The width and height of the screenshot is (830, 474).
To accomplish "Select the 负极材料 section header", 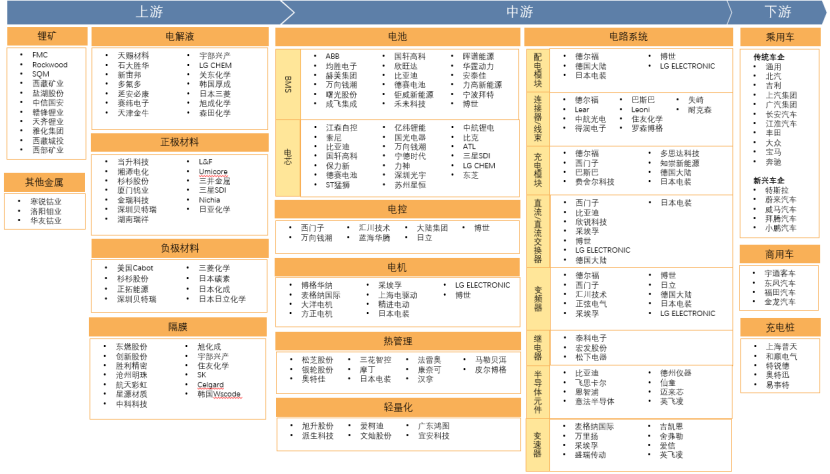I will (x=180, y=247).
